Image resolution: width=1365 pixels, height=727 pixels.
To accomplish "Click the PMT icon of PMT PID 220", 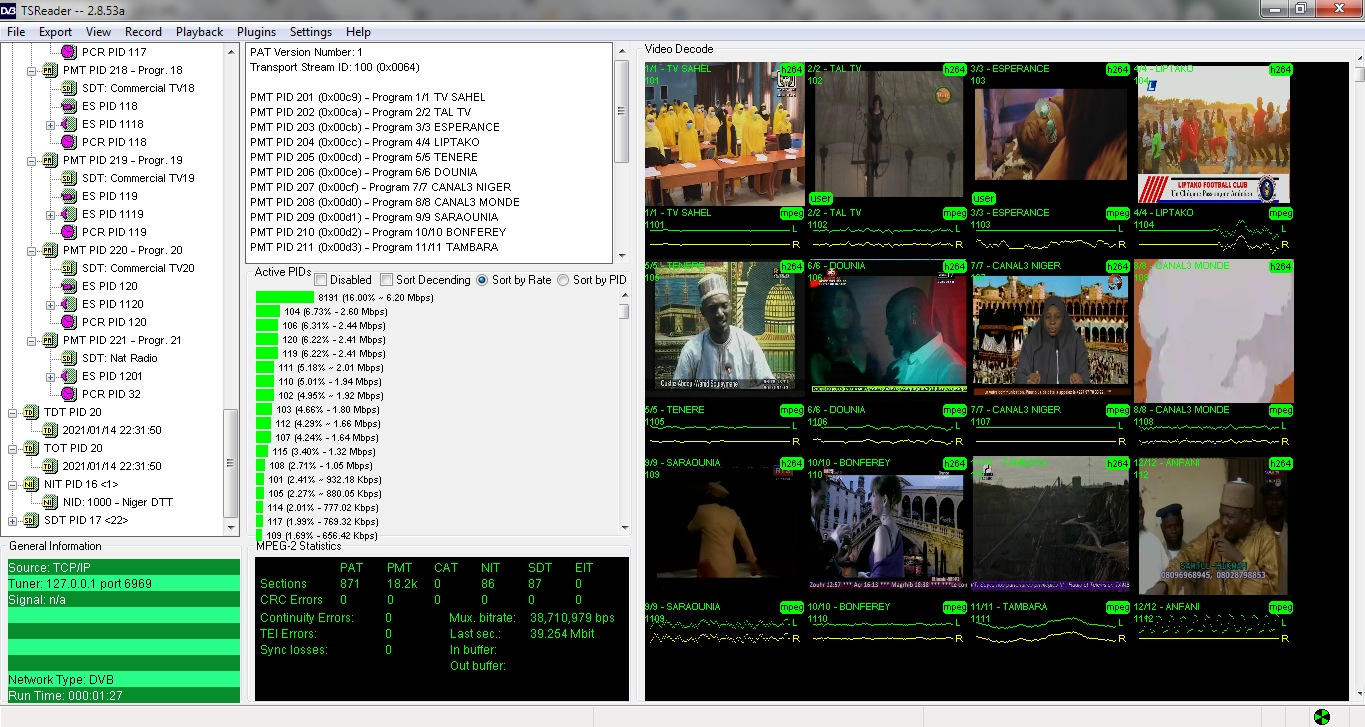I will click(50, 250).
